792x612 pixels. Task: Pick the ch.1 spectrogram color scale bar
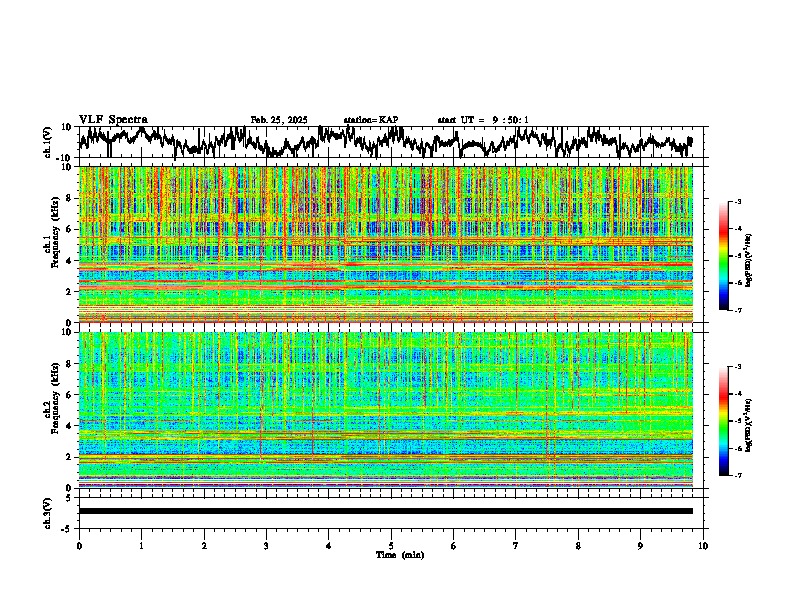coord(724,256)
